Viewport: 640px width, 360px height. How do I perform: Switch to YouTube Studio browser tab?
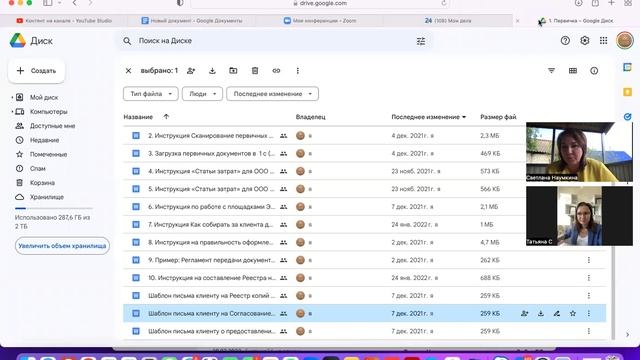click(x=64, y=20)
